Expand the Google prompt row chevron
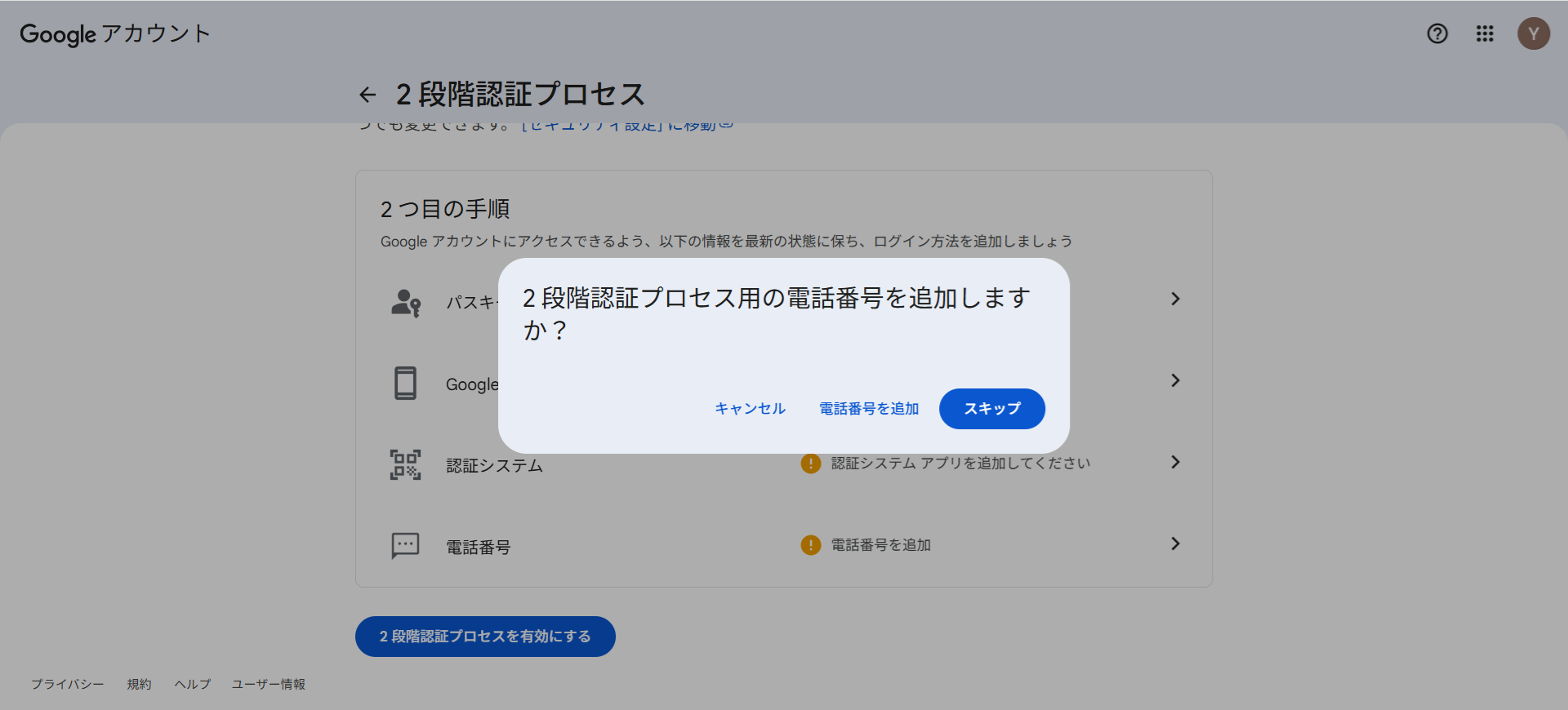The height and width of the screenshot is (710, 1568). coord(1175,380)
